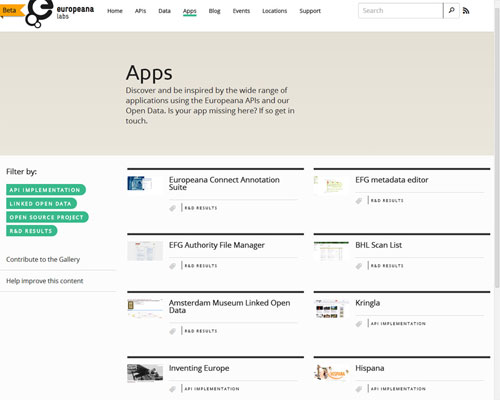Open BHL Scan List title
This screenshot has height=400, width=500.
click(x=378, y=245)
